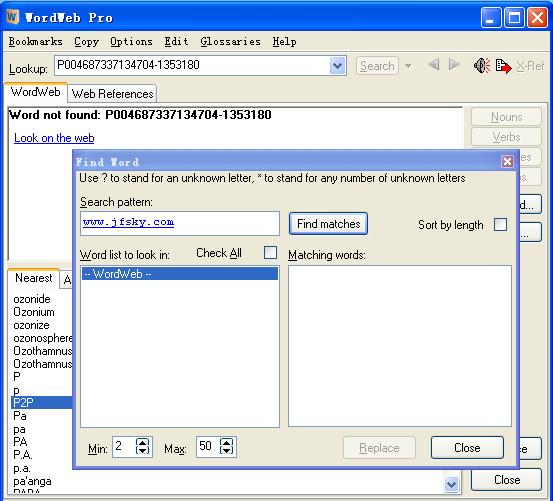Close the Find Word dialog with X
The image size is (553, 501).
[x=507, y=161]
